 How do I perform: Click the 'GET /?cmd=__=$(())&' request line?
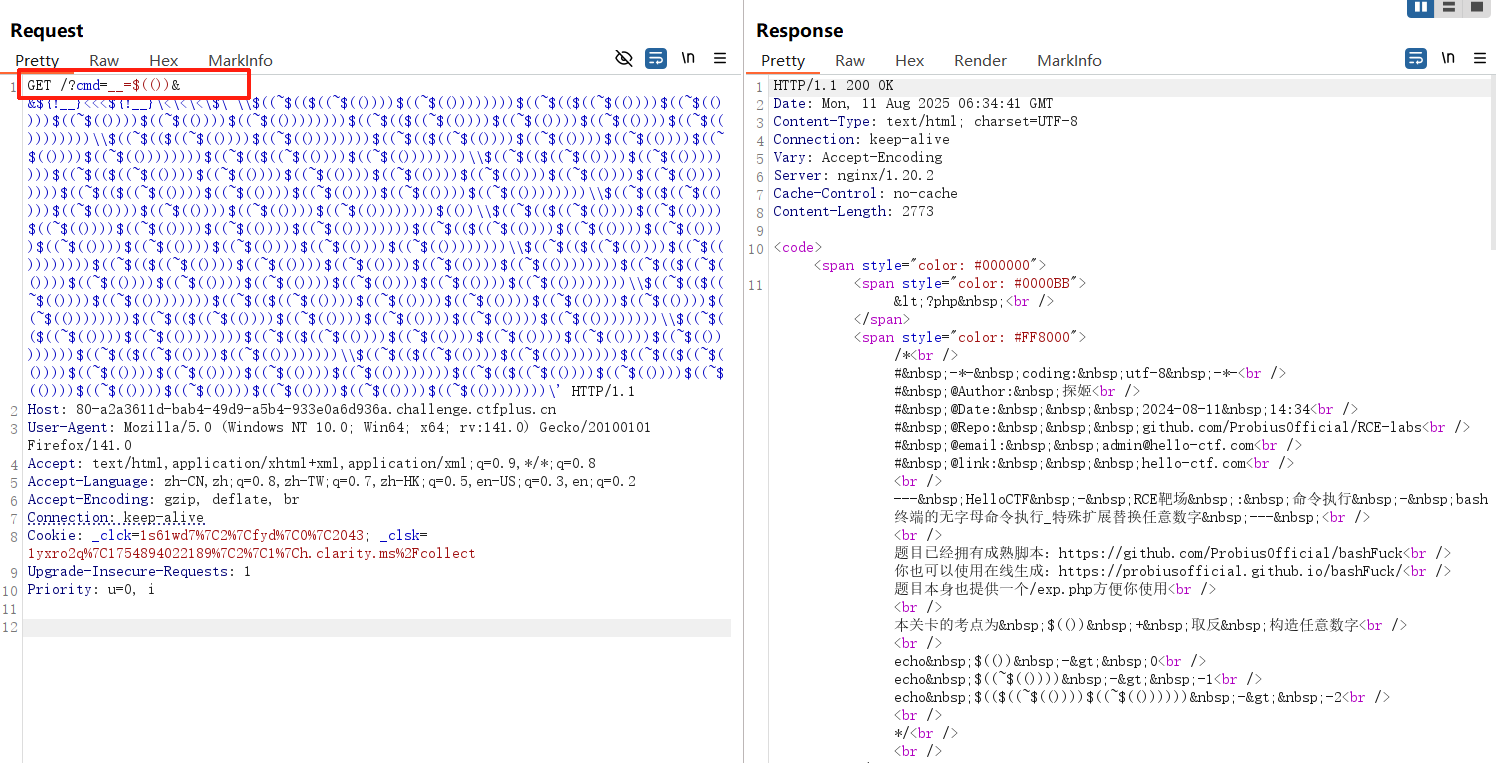point(104,86)
